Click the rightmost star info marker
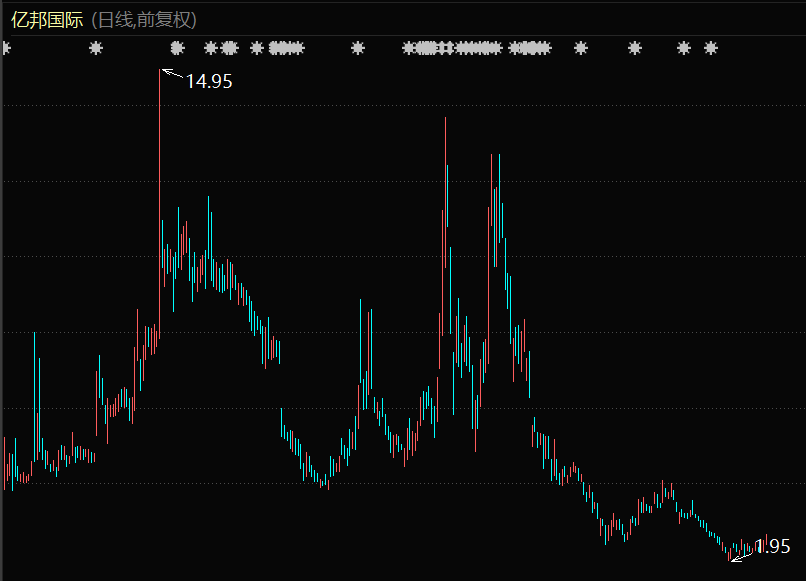 [x=711, y=48]
